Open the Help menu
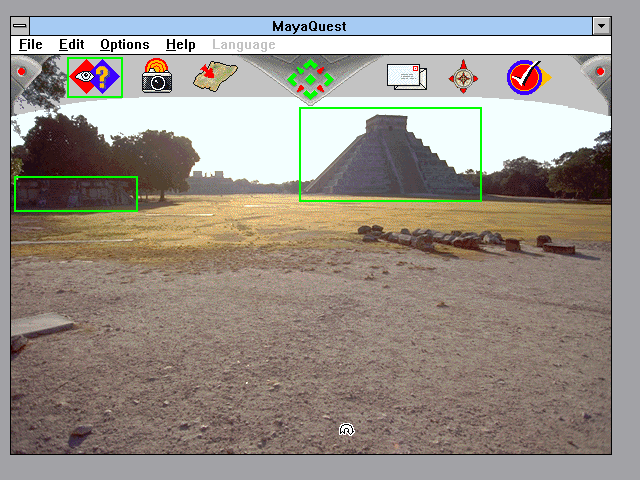Viewport: 640px width, 480px height. pos(180,44)
